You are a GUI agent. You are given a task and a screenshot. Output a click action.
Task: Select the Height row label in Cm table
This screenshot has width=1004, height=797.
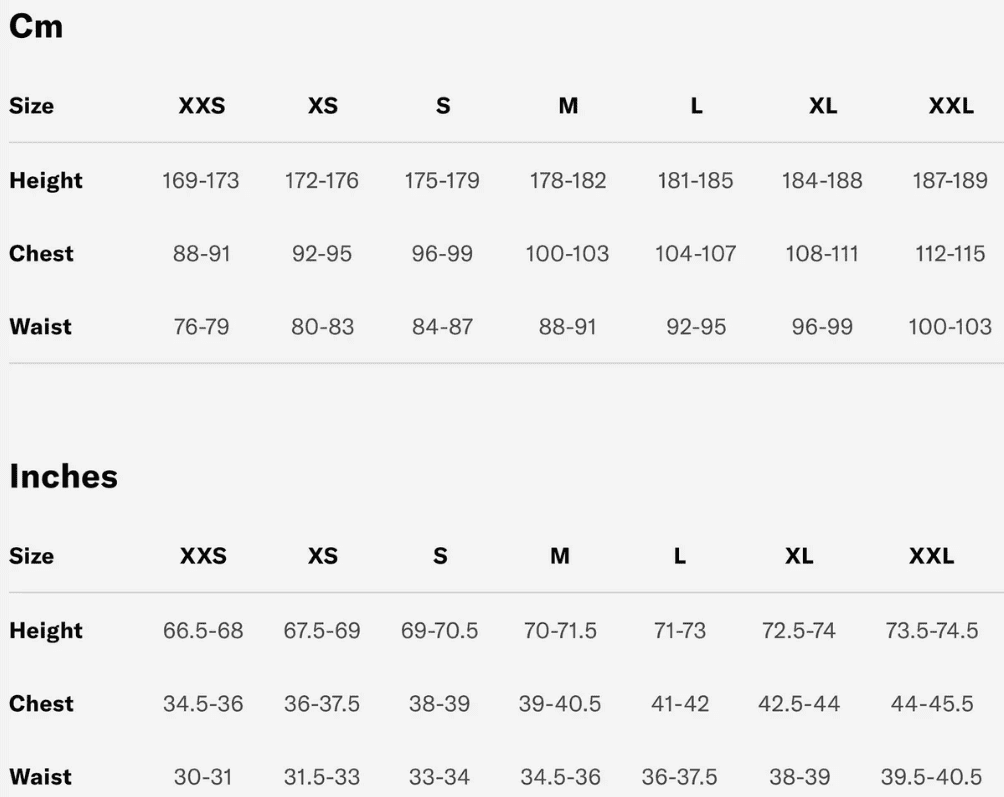click(x=46, y=181)
